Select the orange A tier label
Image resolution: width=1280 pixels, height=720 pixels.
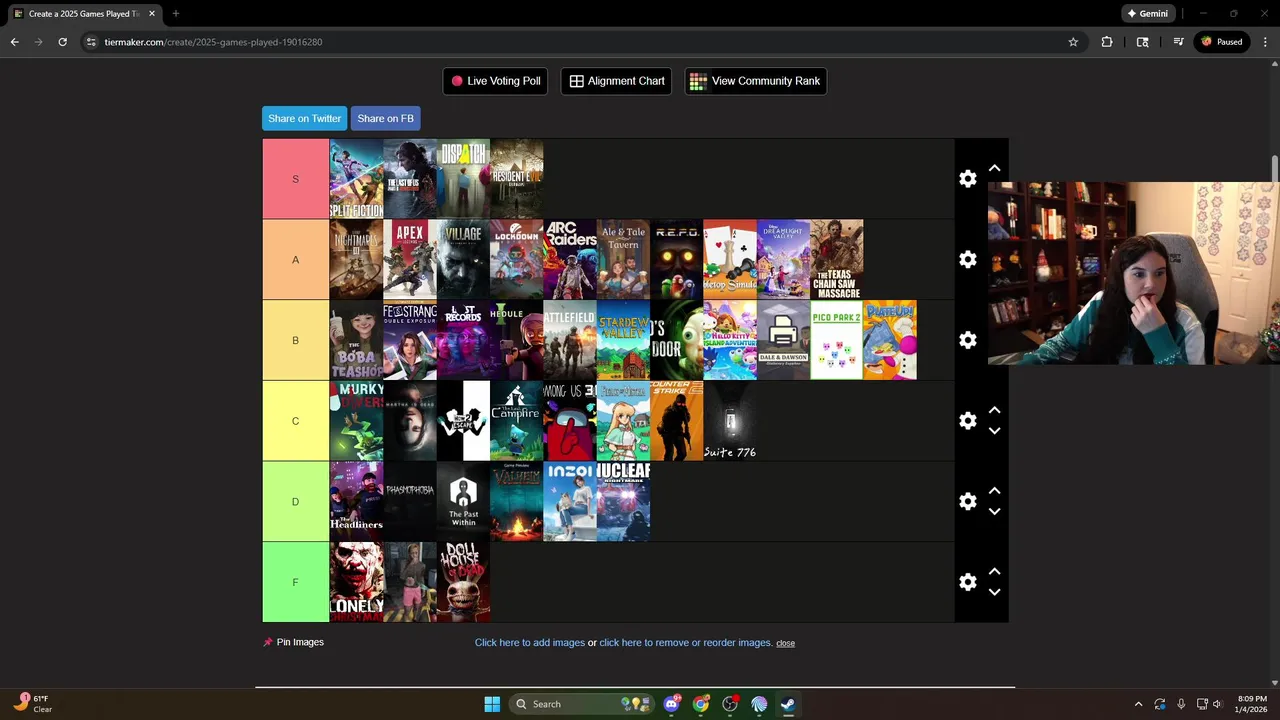tap(295, 259)
